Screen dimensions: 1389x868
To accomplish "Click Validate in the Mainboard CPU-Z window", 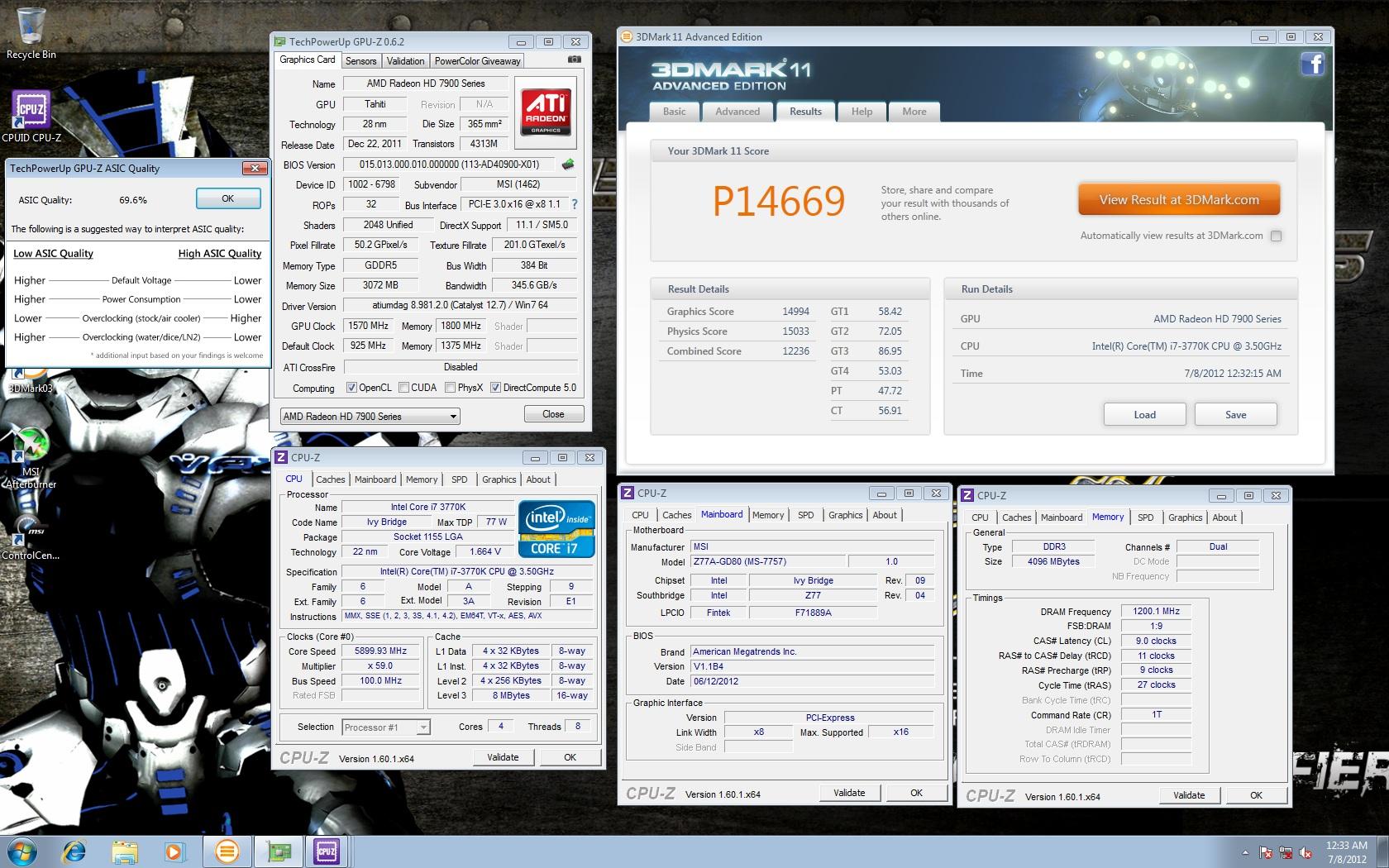I will (849, 793).
